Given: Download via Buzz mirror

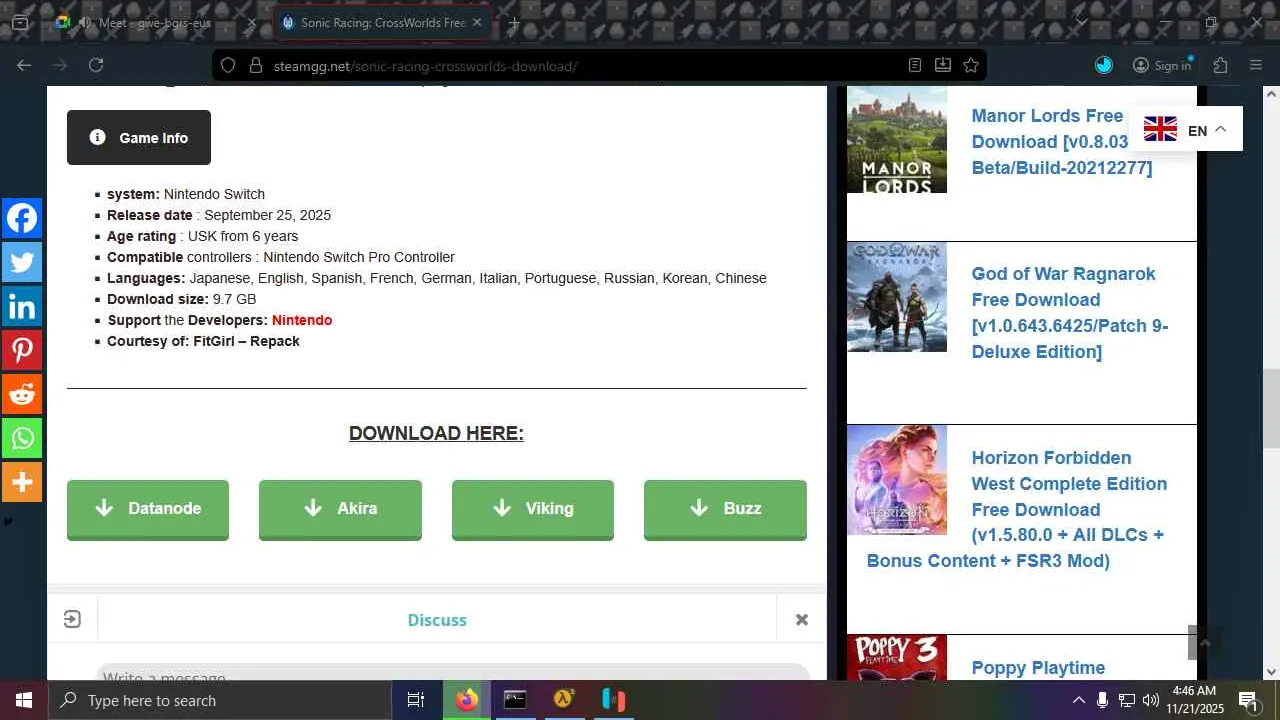Looking at the screenshot, I should [x=725, y=509].
